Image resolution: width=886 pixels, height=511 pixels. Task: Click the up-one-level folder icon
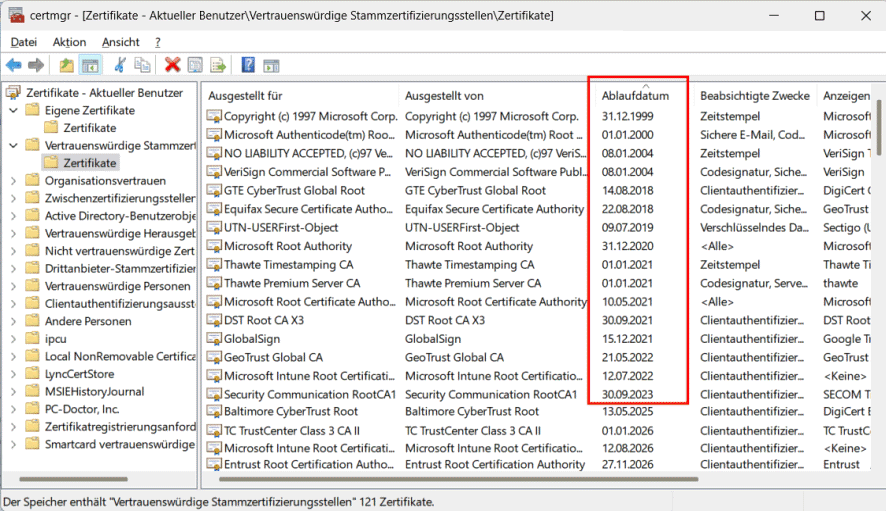[66, 65]
